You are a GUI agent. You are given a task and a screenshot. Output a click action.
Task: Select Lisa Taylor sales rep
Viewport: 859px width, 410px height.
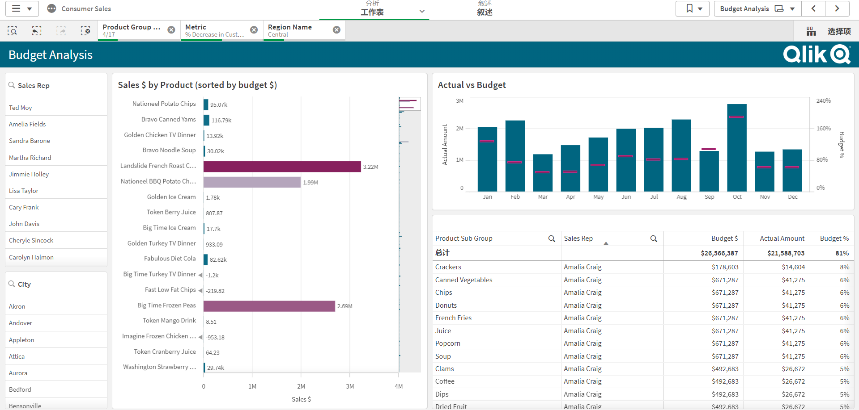[56, 191]
